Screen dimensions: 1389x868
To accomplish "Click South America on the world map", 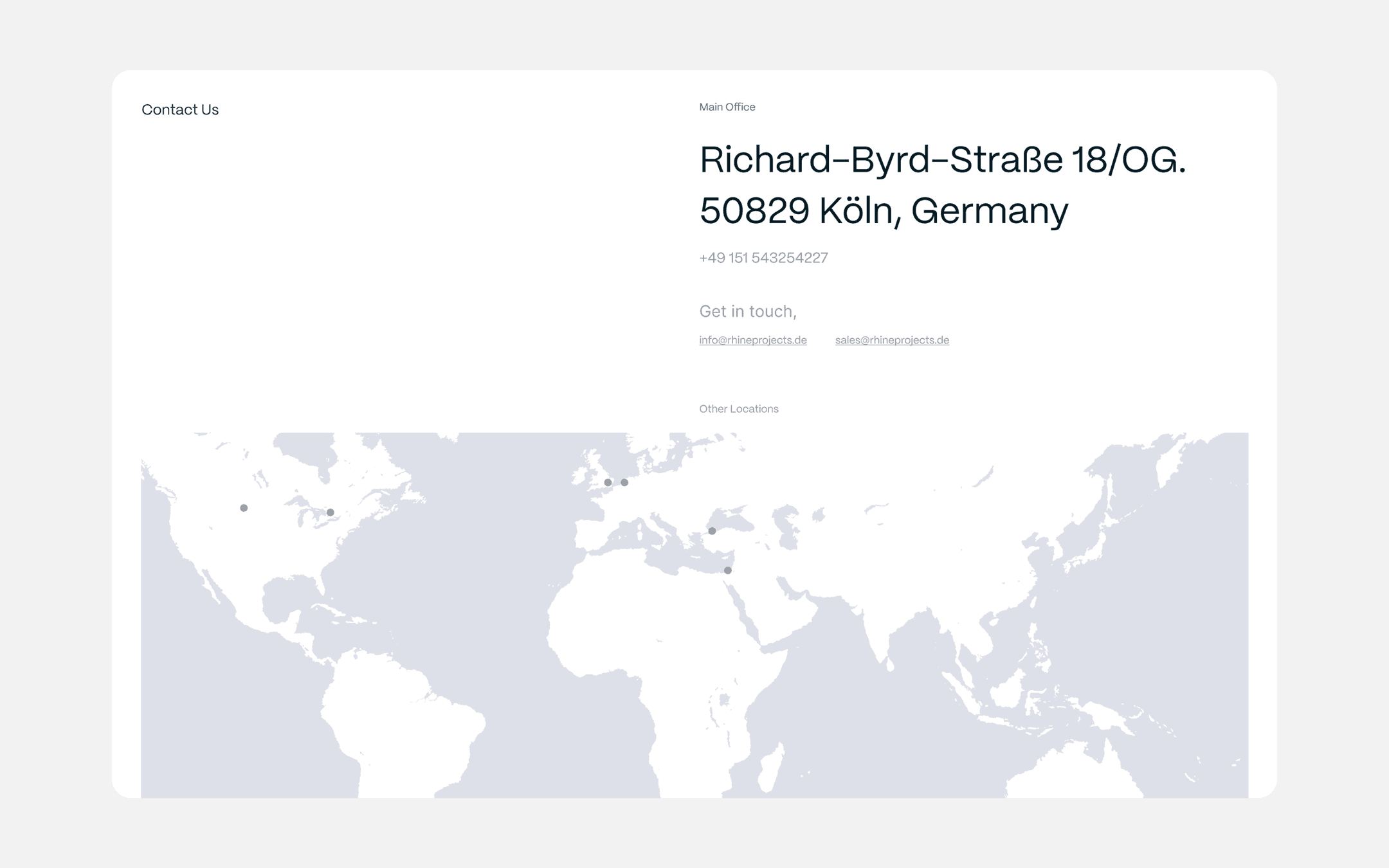I will [399, 720].
